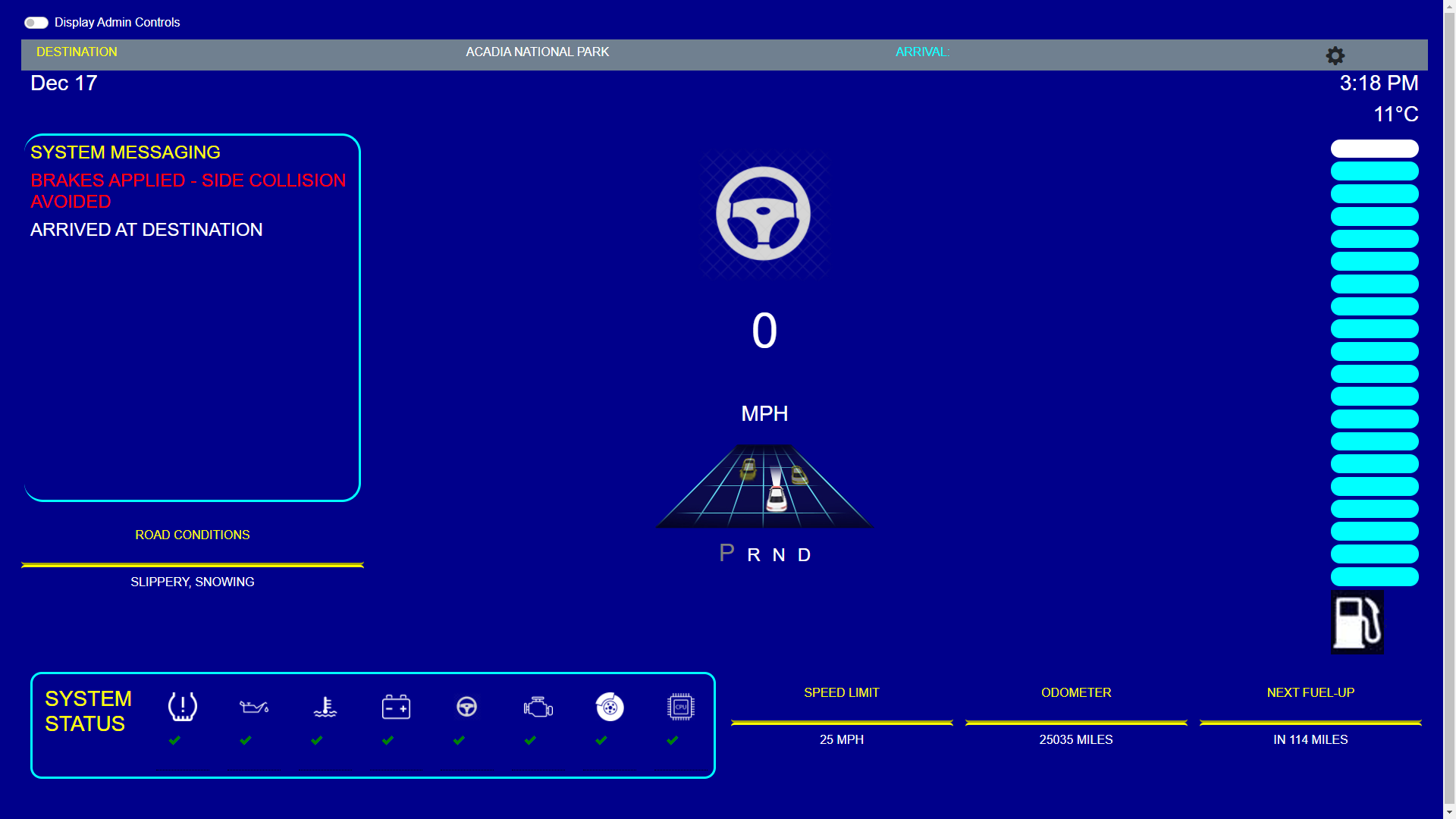Click the 25 MPH speed limit value
Viewport: 1456px width, 819px height.
[842, 739]
